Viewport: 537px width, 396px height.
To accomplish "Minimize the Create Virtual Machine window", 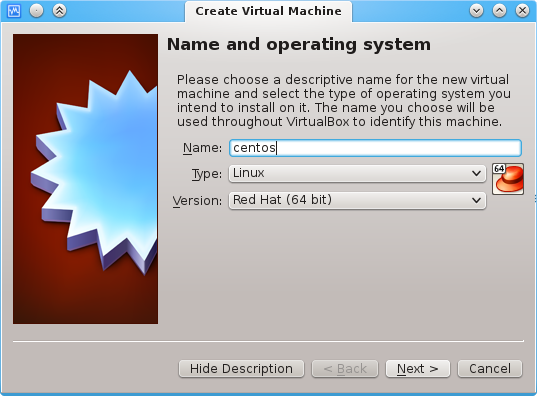I will click(477, 11).
